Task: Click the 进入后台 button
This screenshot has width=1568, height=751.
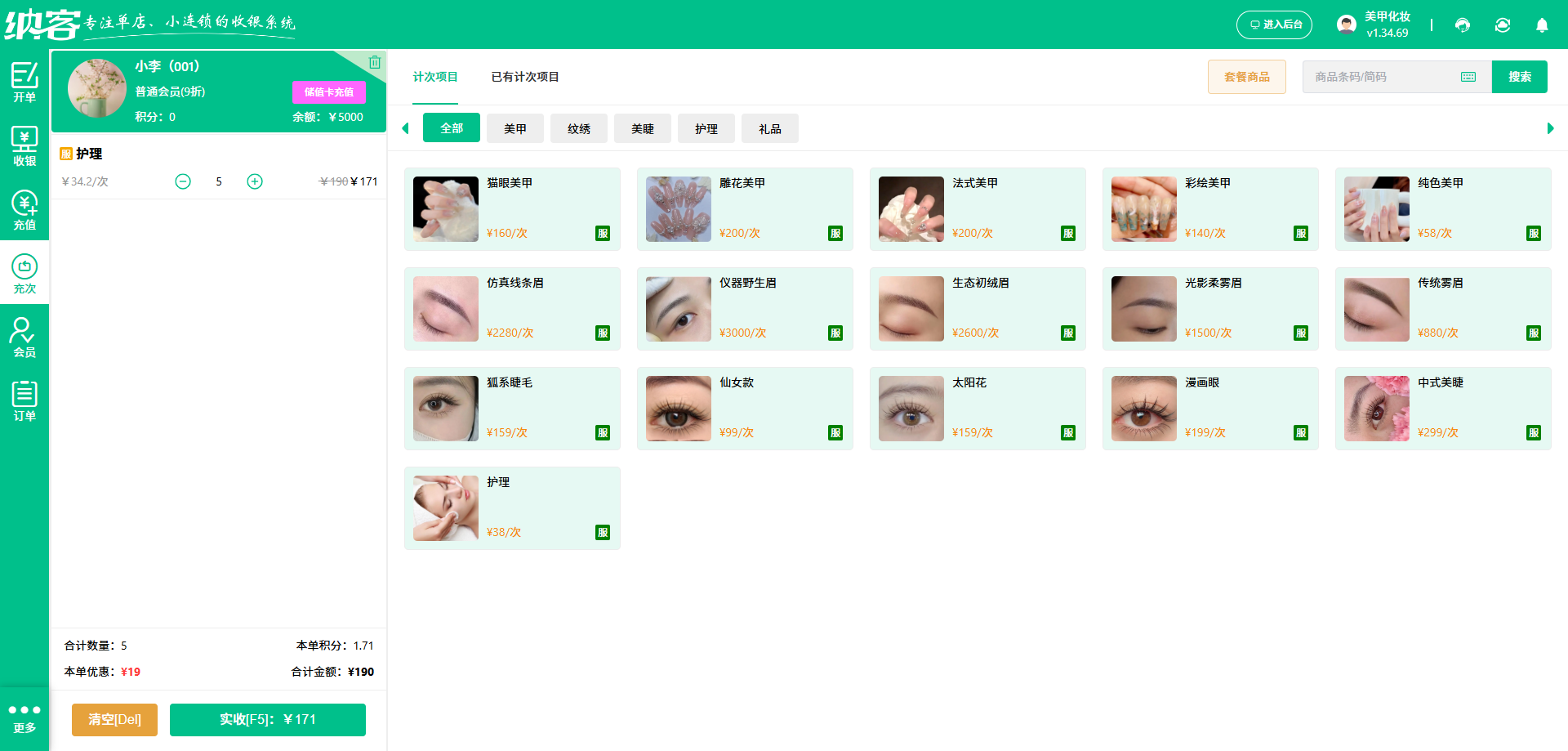Action: [1274, 25]
